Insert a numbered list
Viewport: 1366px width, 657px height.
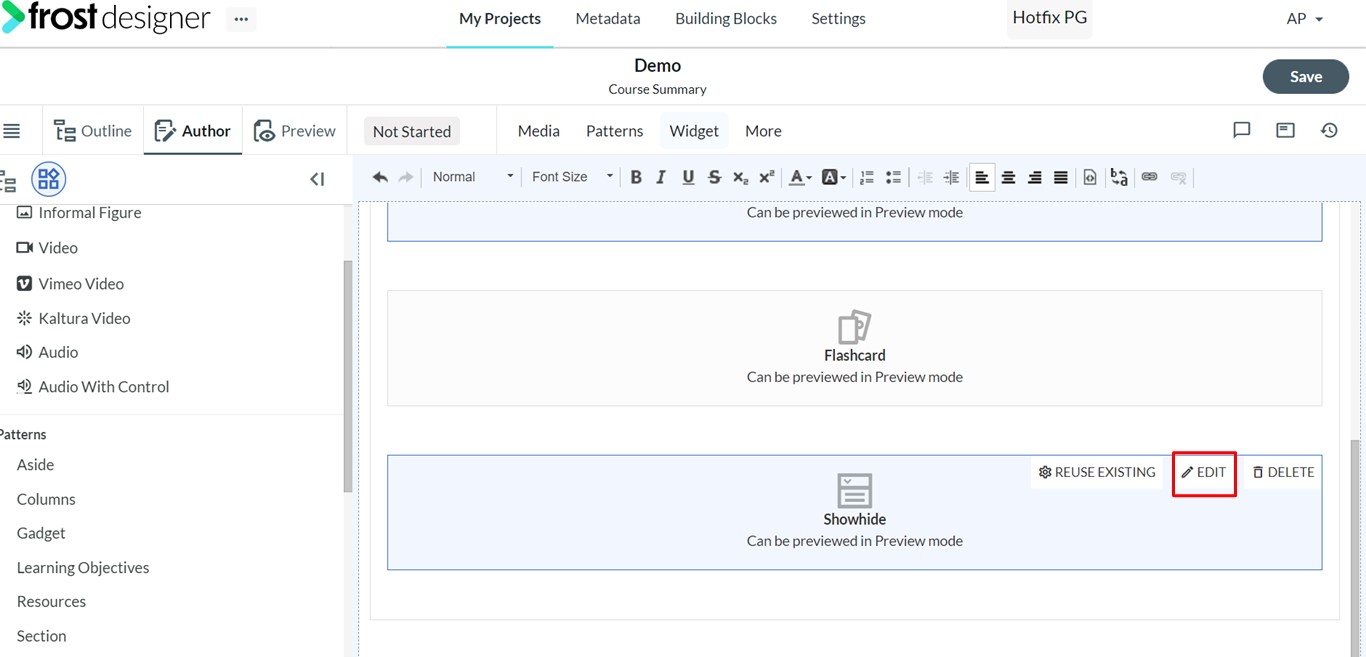pos(867,177)
